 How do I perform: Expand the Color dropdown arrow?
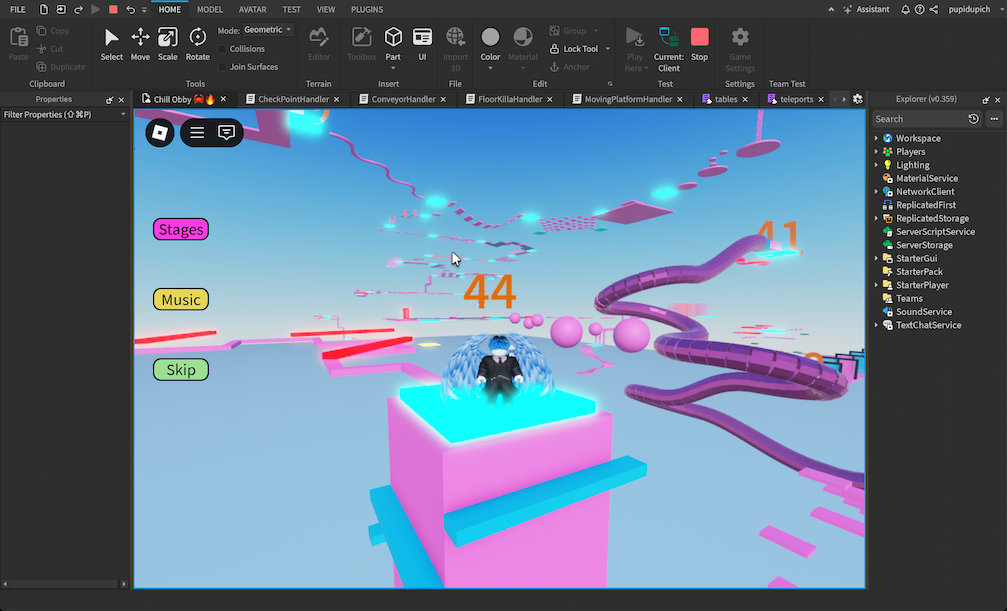point(490,68)
